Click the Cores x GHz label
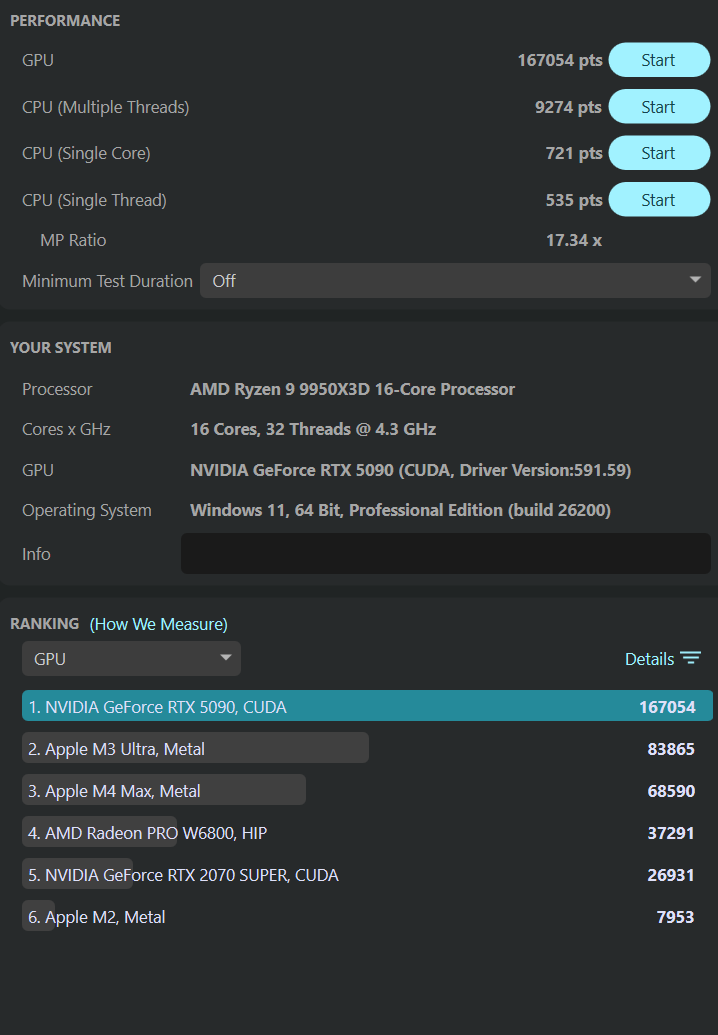 click(66, 429)
